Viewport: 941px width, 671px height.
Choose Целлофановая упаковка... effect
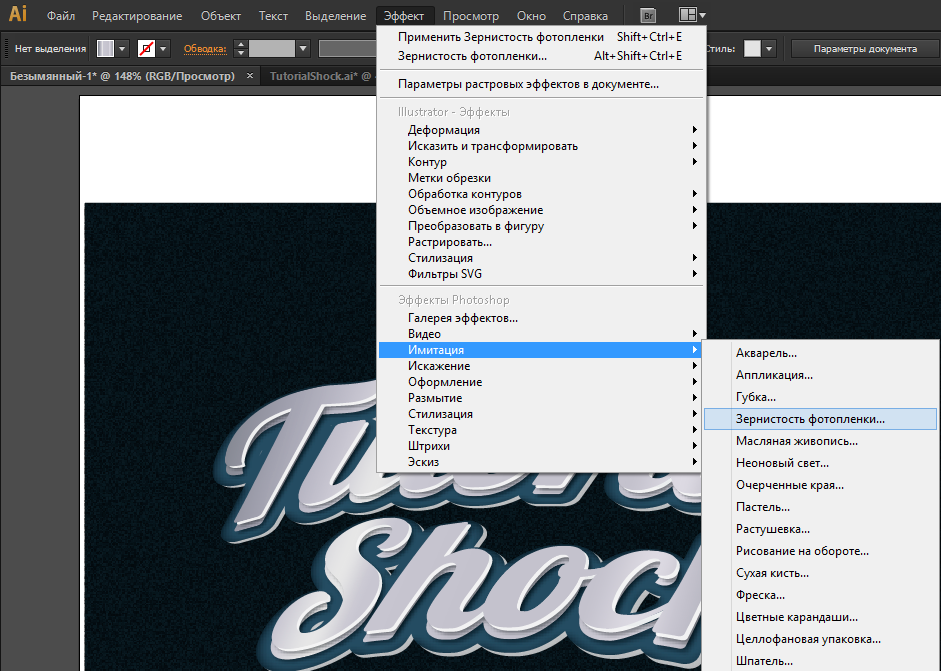tap(820, 639)
